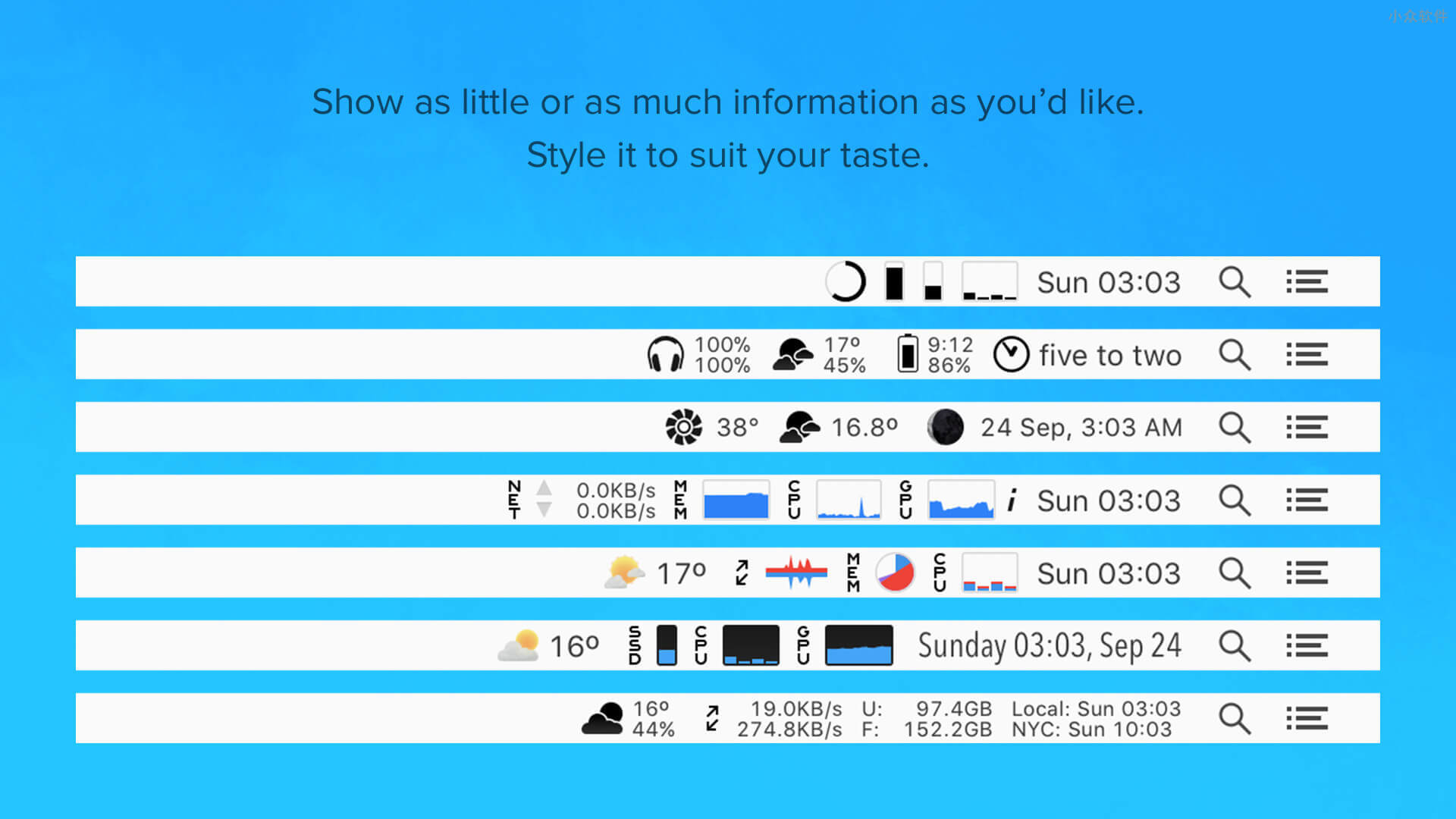Screen dimensions: 1456x819
Task: Select the CPU bar chart in row 6
Action: click(752, 647)
